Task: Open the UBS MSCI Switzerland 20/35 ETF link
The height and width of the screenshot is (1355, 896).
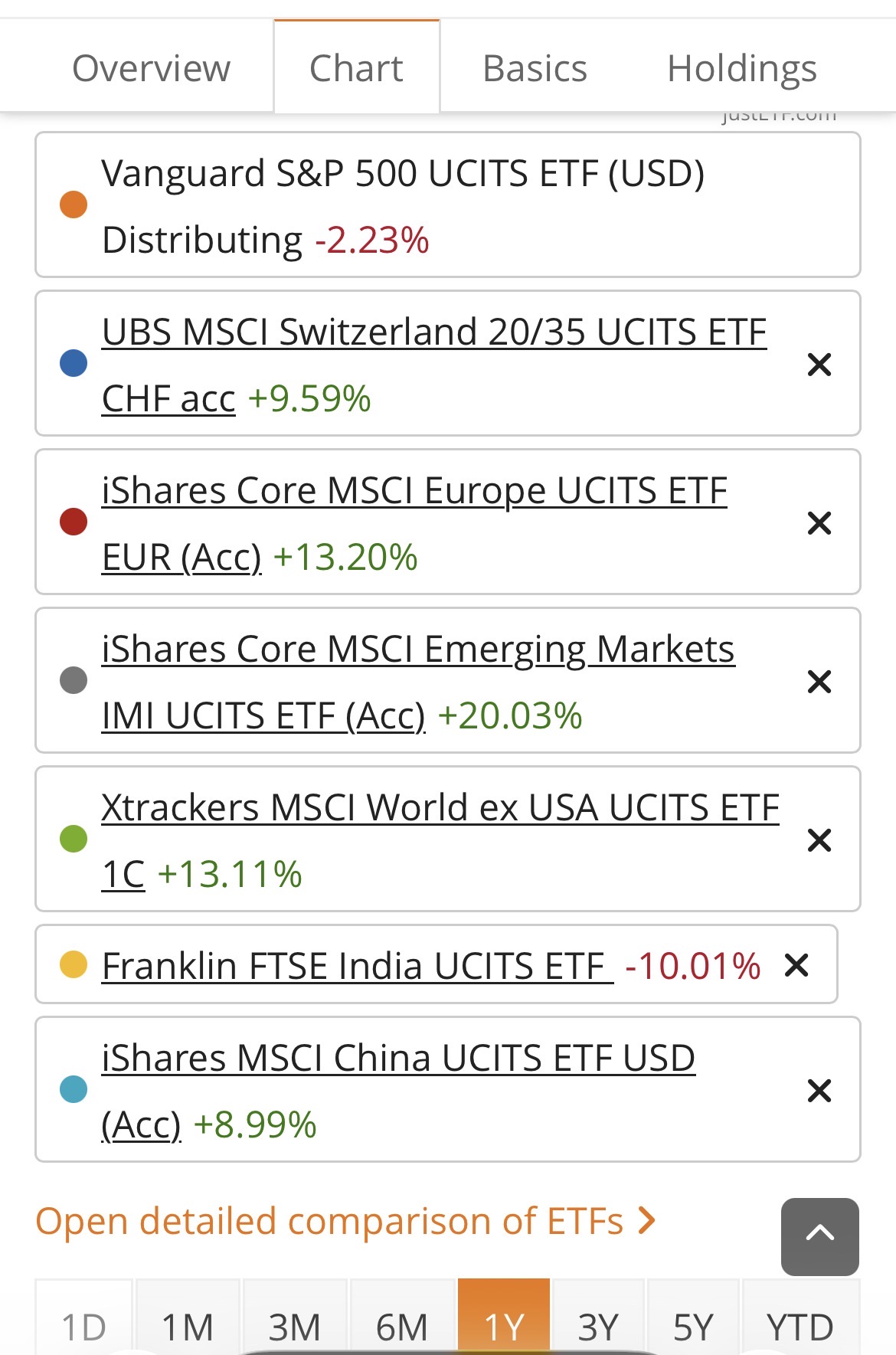Action: pyautogui.click(x=433, y=334)
